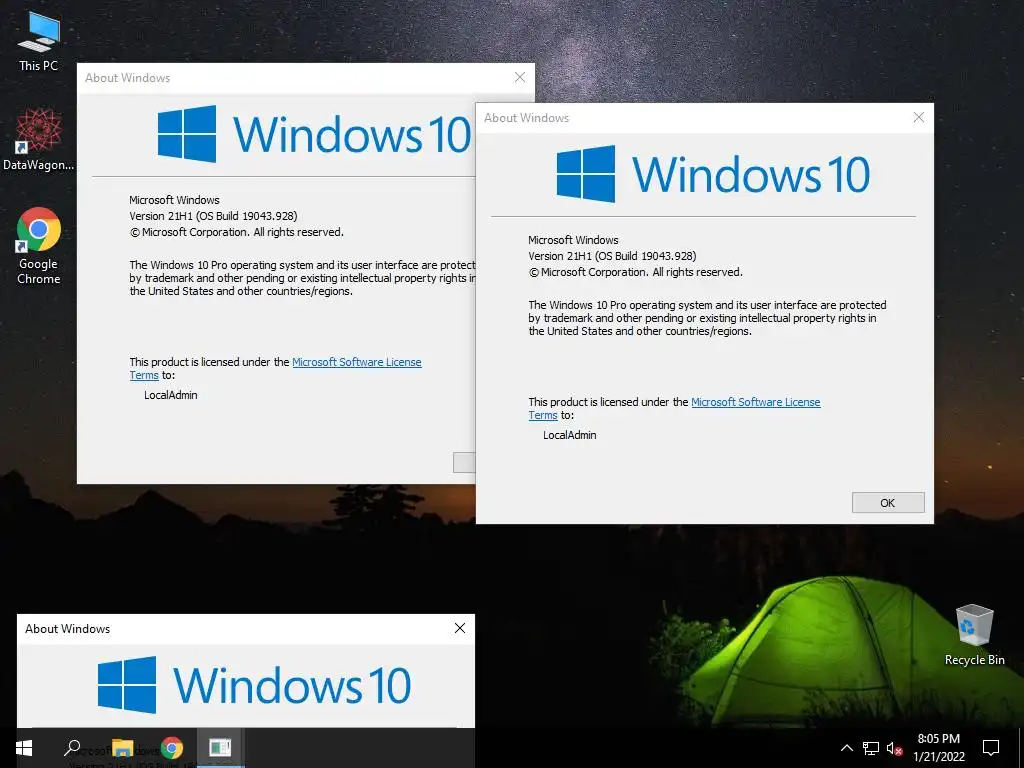Open the clock showing 8:05 PM
Screen dimensions: 1024x768
click(x=938, y=739)
